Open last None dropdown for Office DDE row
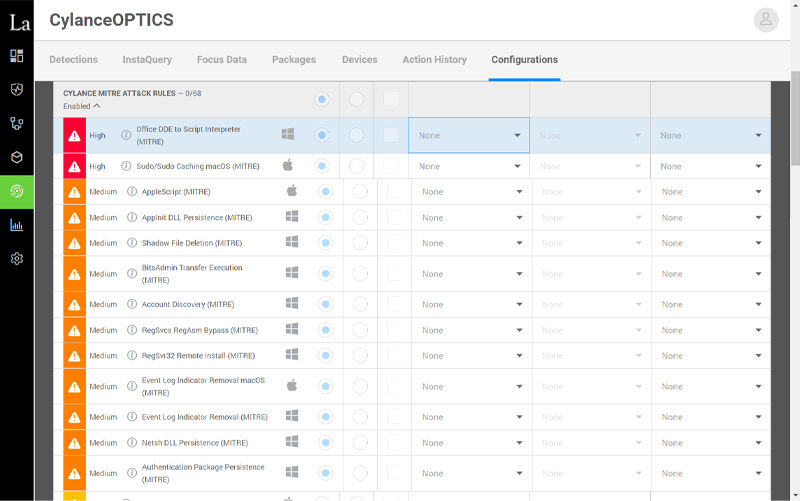The image size is (800, 501). pyautogui.click(x=711, y=136)
